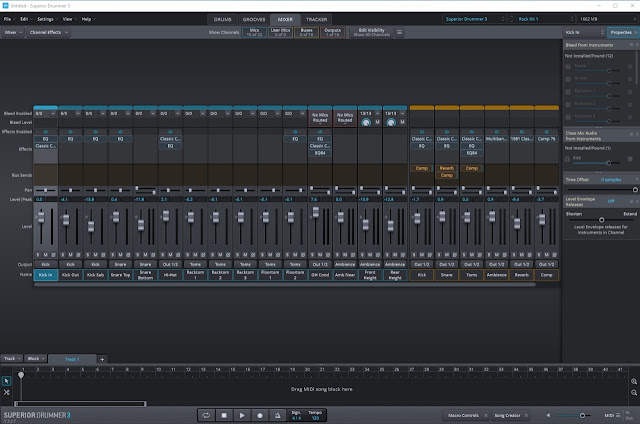Toggle Outputs channels visibility filter
Screen dimensions: 640x424
point(333,32)
